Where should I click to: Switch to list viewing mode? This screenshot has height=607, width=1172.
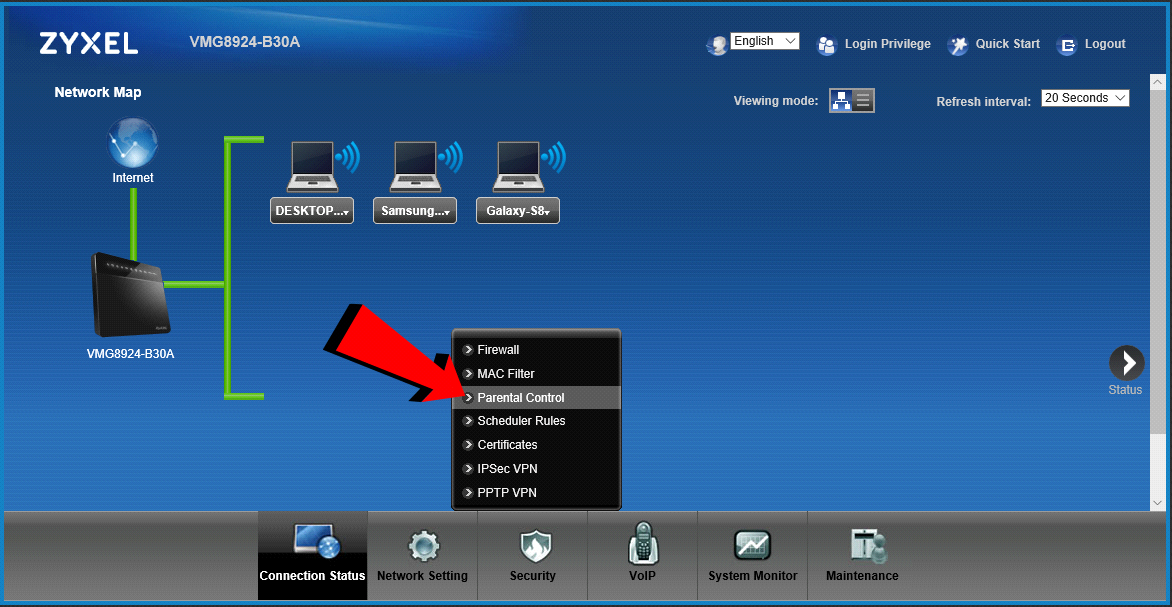[x=863, y=100]
